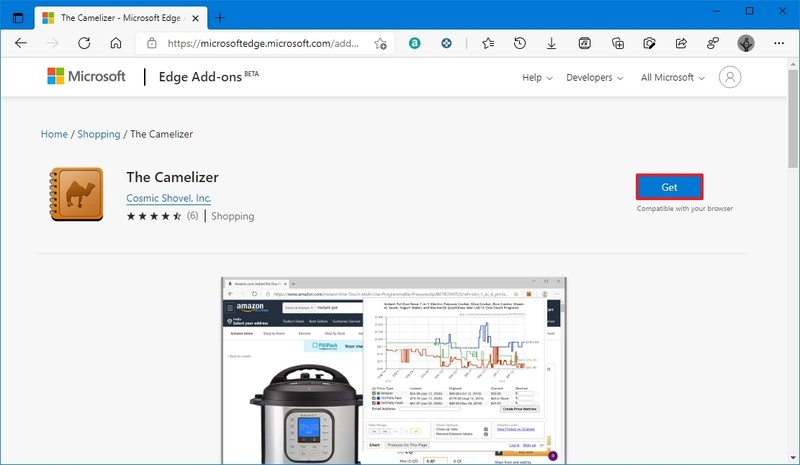Viewport: 800px width, 465px height.
Task: Open browsing History icon
Action: pos(520,43)
